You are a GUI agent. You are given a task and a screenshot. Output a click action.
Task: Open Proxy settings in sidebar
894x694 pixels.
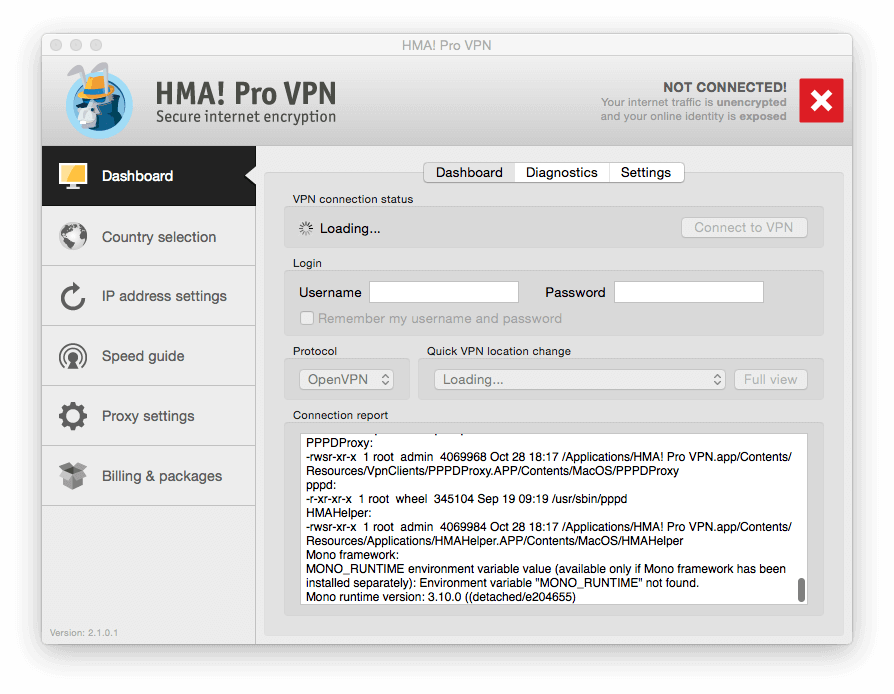tap(149, 416)
